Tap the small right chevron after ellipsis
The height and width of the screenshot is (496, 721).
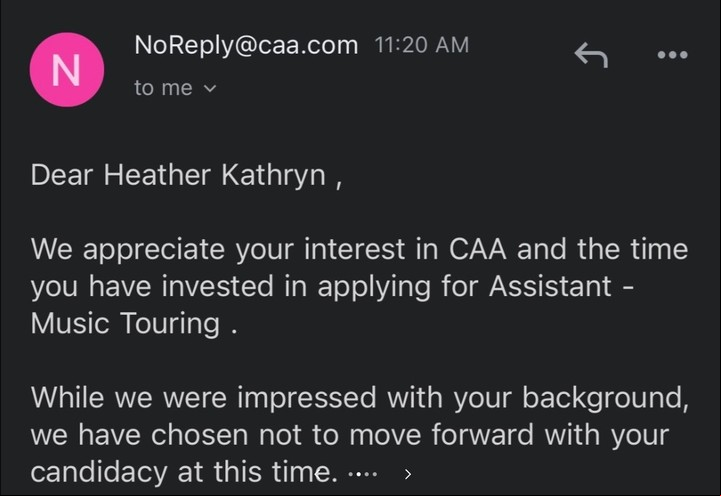pos(407,474)
